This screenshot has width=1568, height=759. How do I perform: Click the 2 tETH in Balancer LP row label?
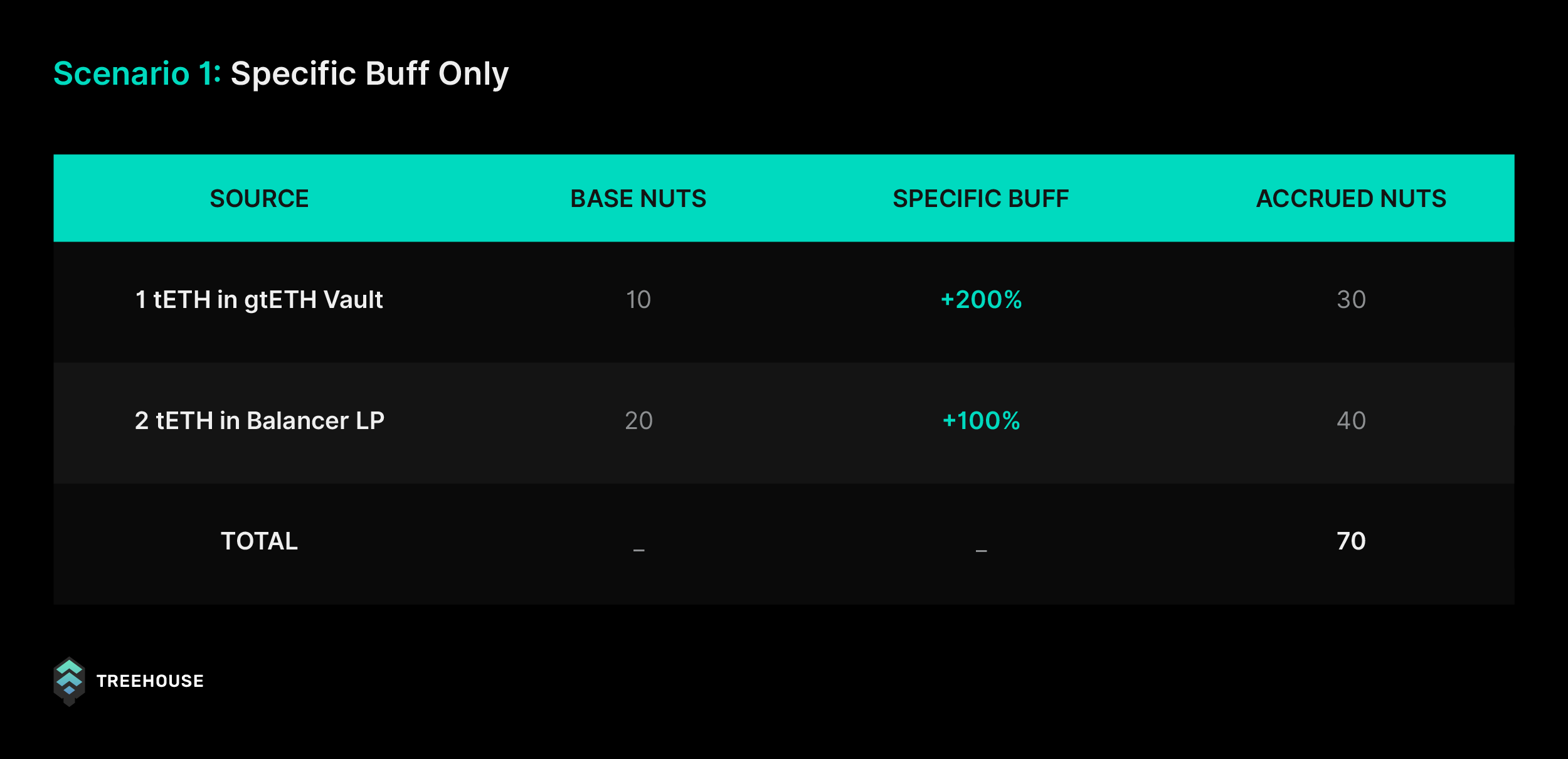pos(259,421)
